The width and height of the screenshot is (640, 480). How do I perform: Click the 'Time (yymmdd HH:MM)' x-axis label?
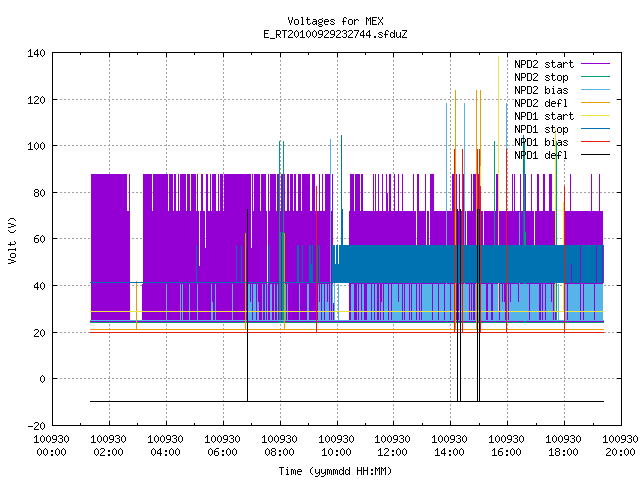tap(335, 471)
